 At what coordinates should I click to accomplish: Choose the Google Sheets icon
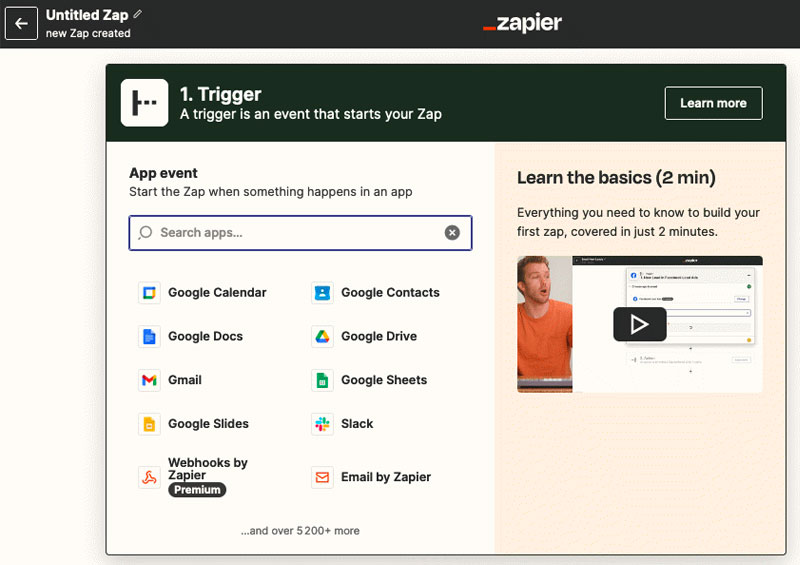[322, 380]
